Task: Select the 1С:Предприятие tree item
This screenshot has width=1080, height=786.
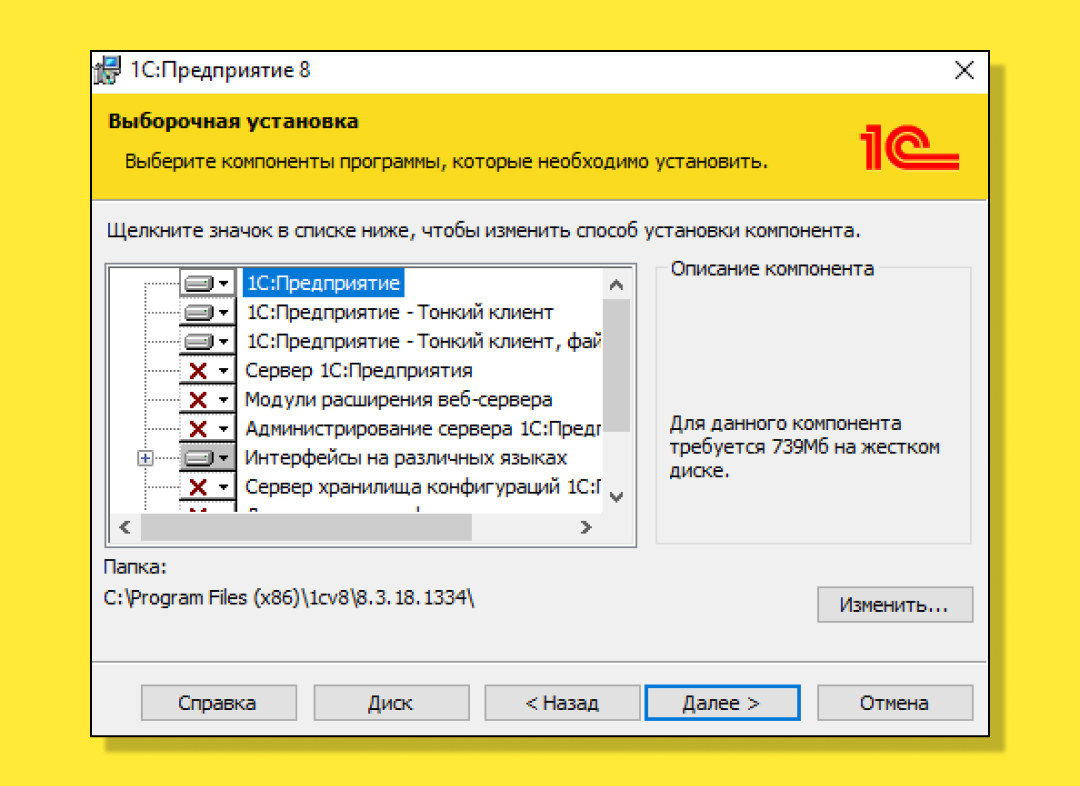Action: point(322,283)
